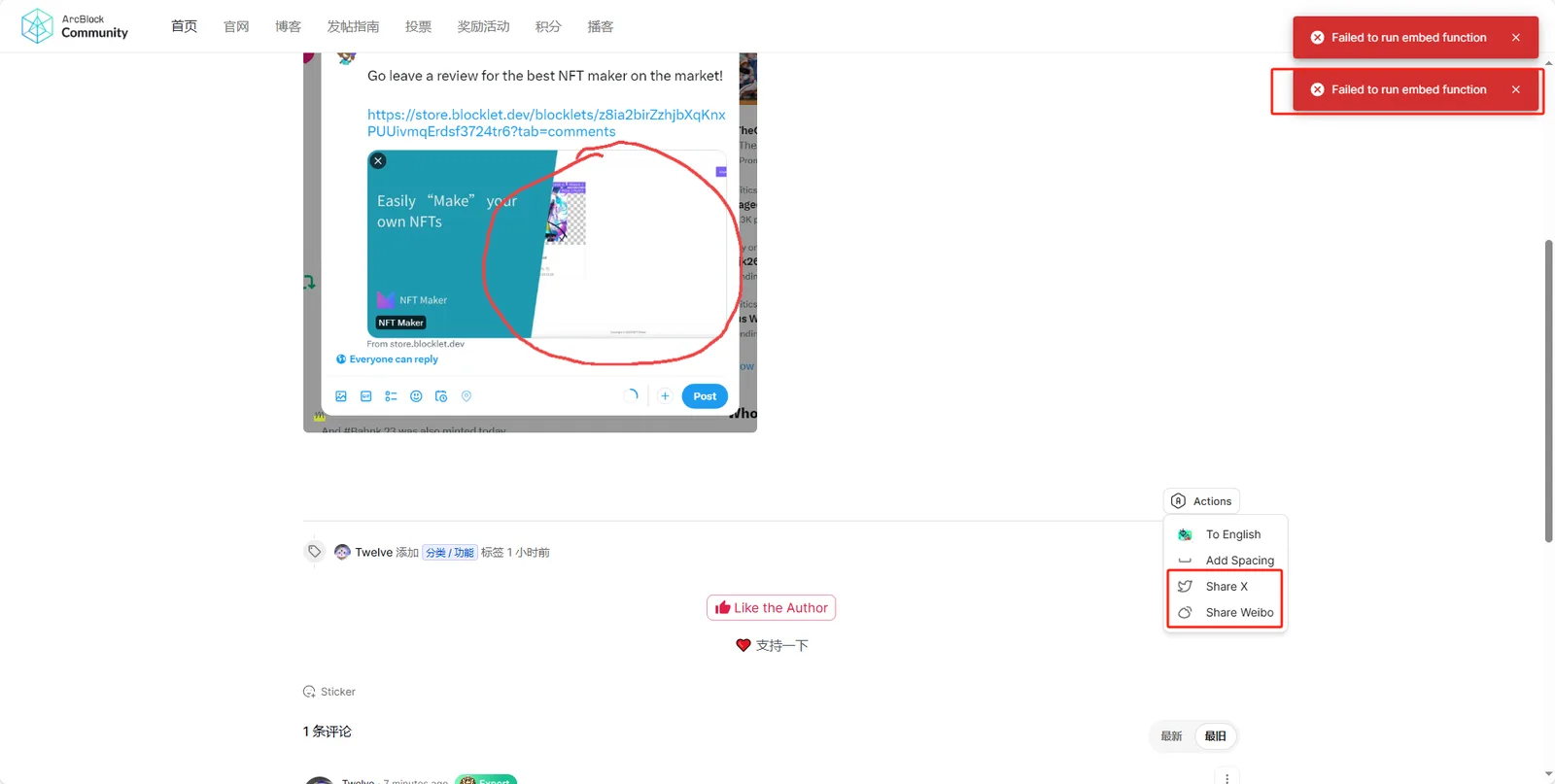Viewport: 1555px width, 784px height.
Task: Dismiss the top 'Failed to run embed function' toast
Action: 1515,38
